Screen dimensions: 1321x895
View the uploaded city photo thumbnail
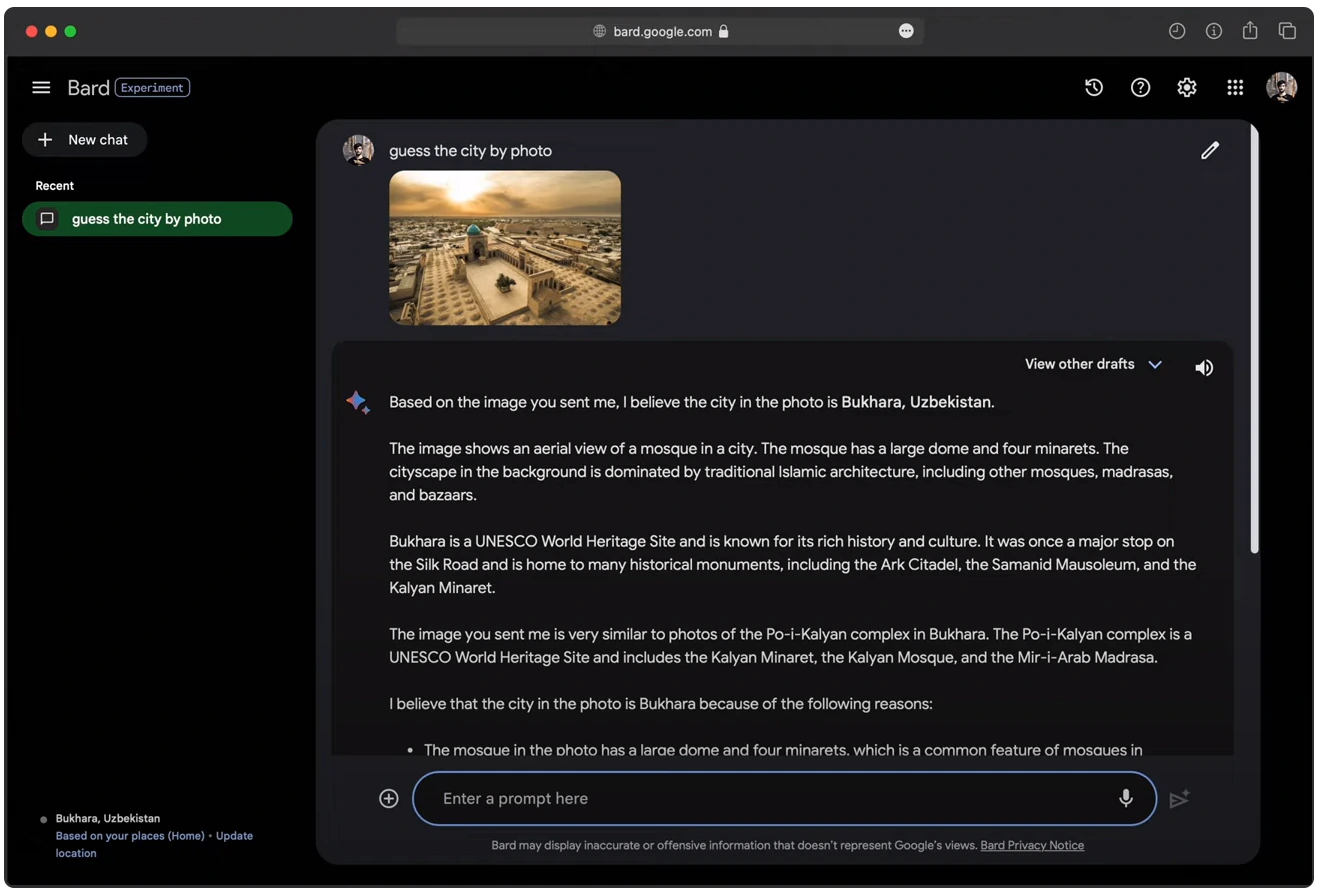click(x=504, y=248)
